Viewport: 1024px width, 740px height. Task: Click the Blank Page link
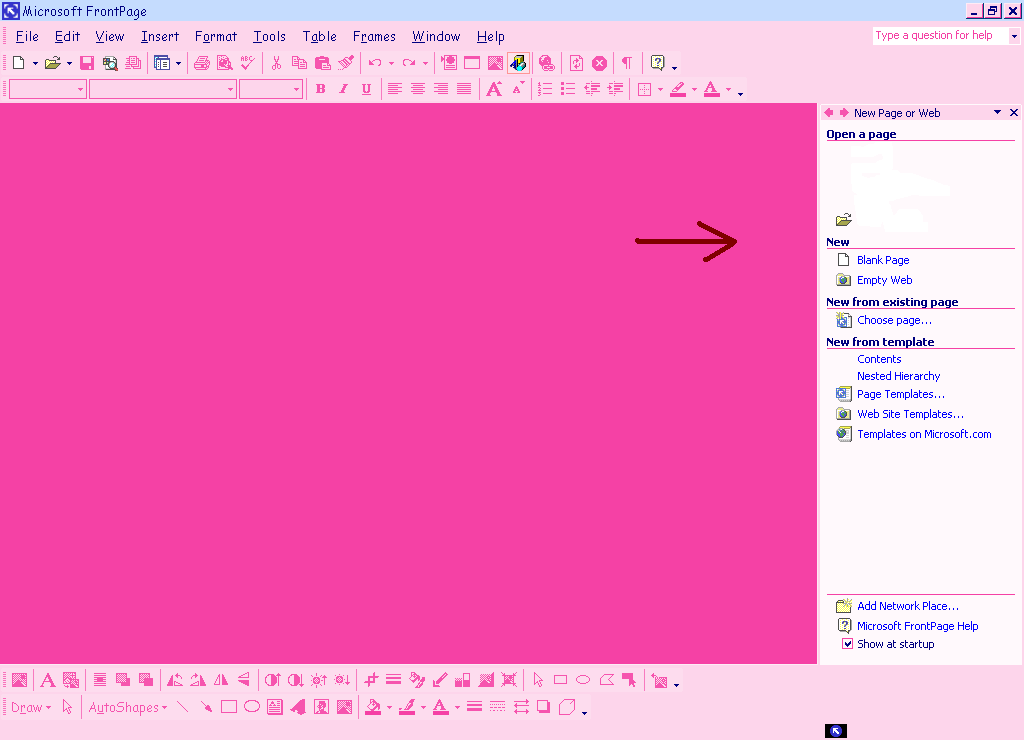tap(883, 260)
